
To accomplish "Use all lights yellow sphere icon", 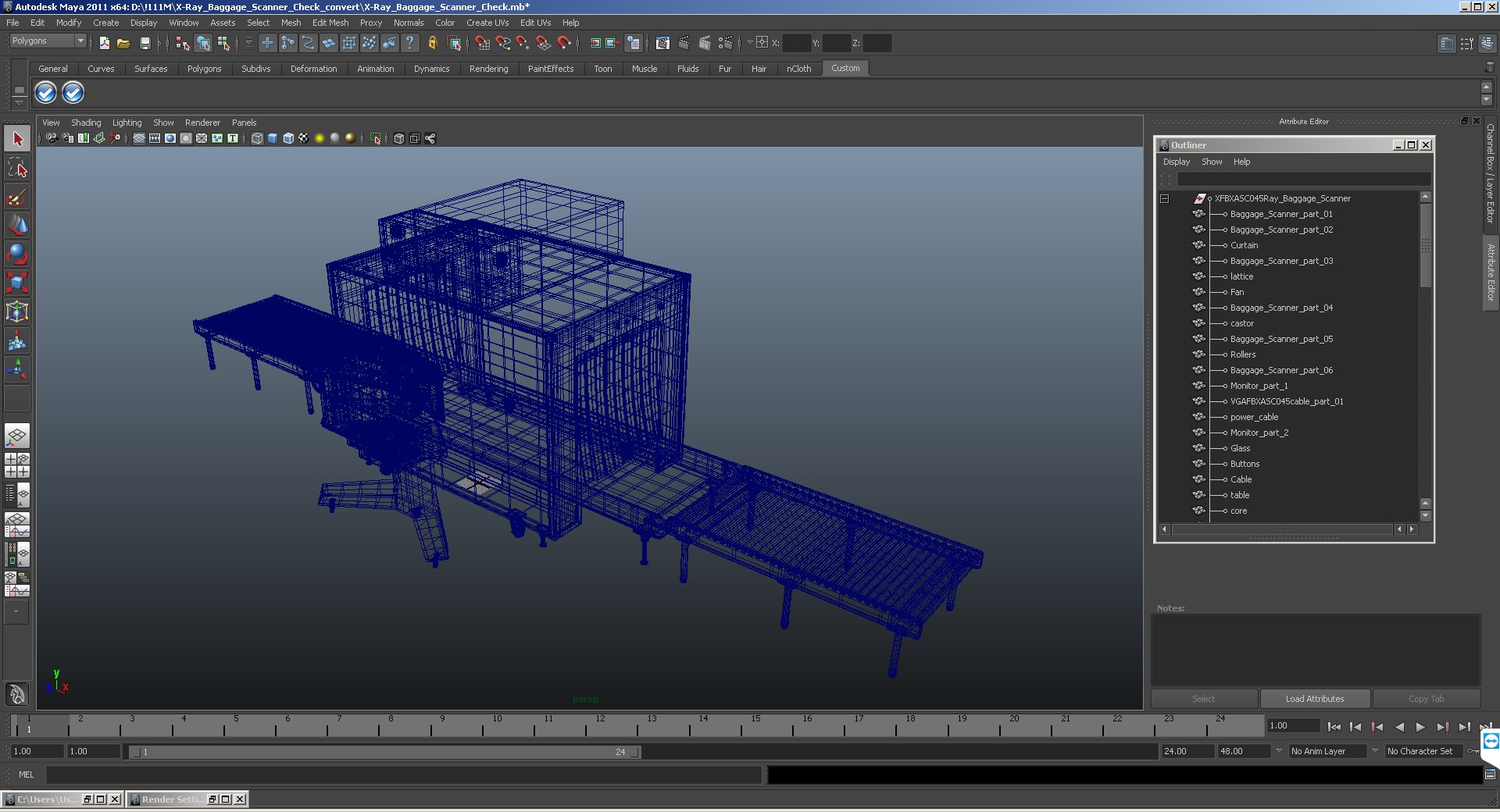I will pyautogui.click(x=320, y=138).
